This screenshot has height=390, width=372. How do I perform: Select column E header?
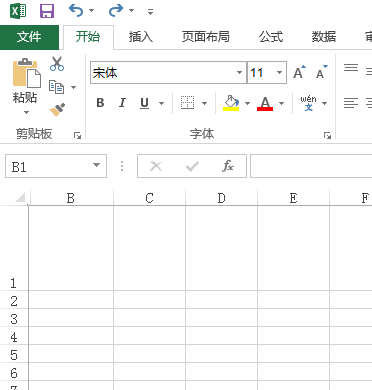tap(293, 198)
